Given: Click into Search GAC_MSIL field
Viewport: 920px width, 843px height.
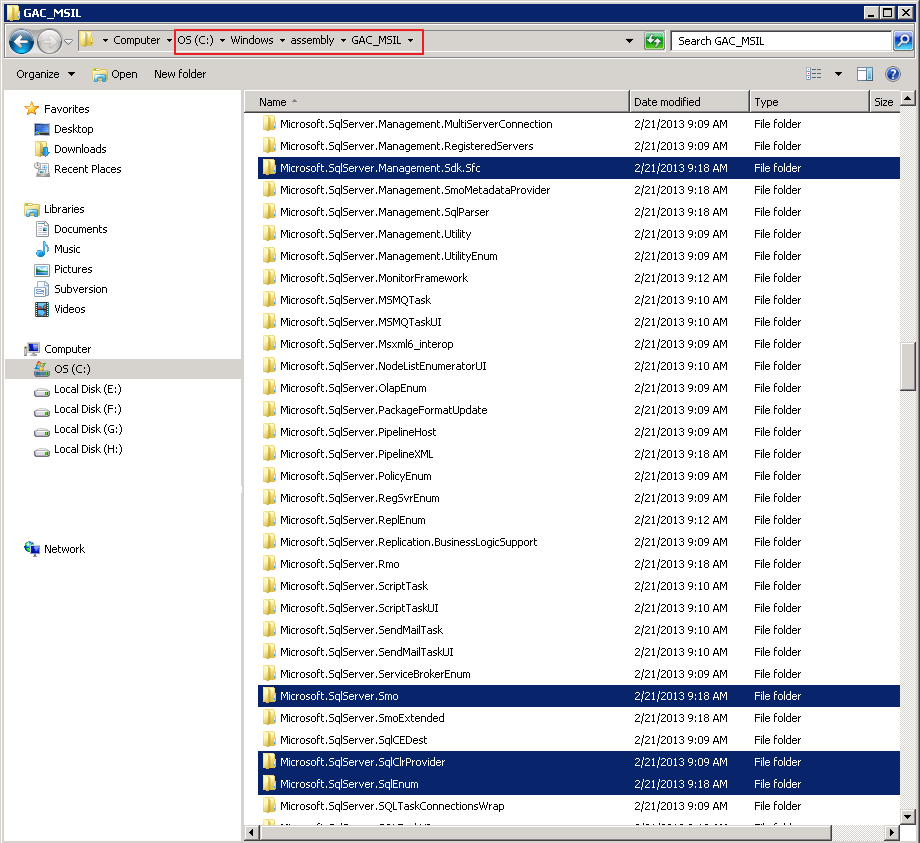Looking at the screenshot, I should pos(781,41).
